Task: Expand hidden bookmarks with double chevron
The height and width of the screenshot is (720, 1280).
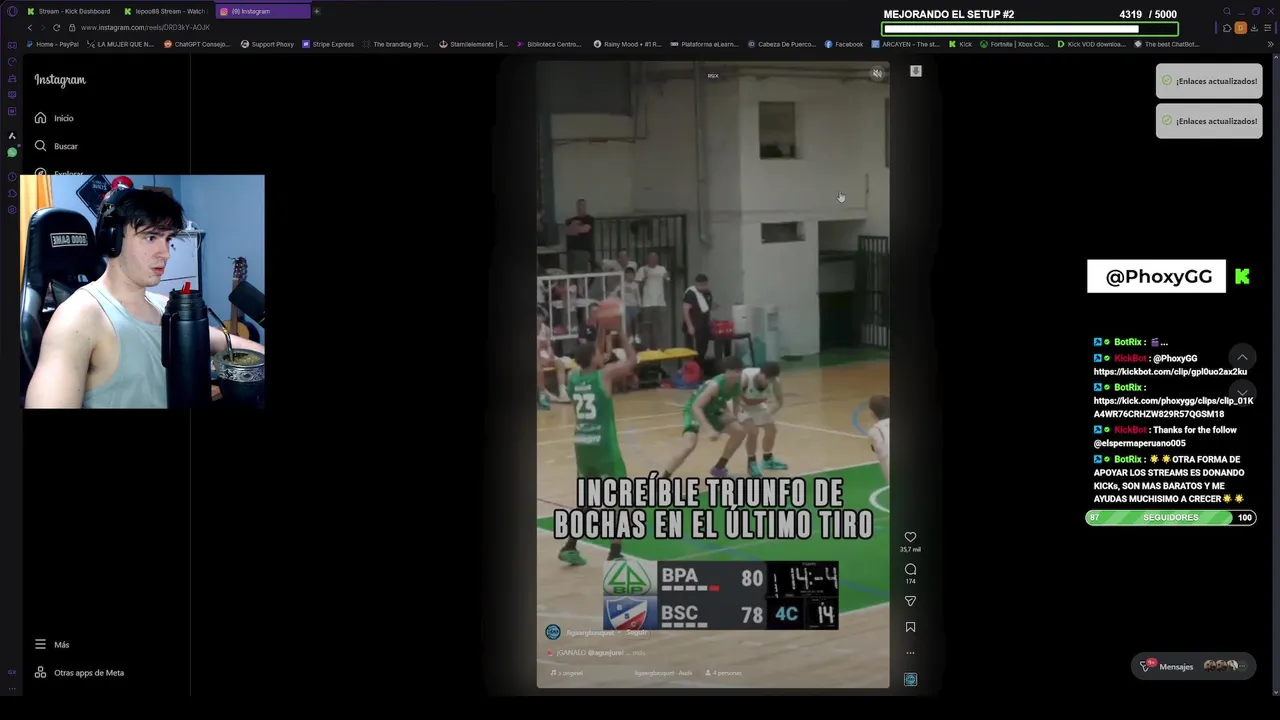Action: [1270, 44]
